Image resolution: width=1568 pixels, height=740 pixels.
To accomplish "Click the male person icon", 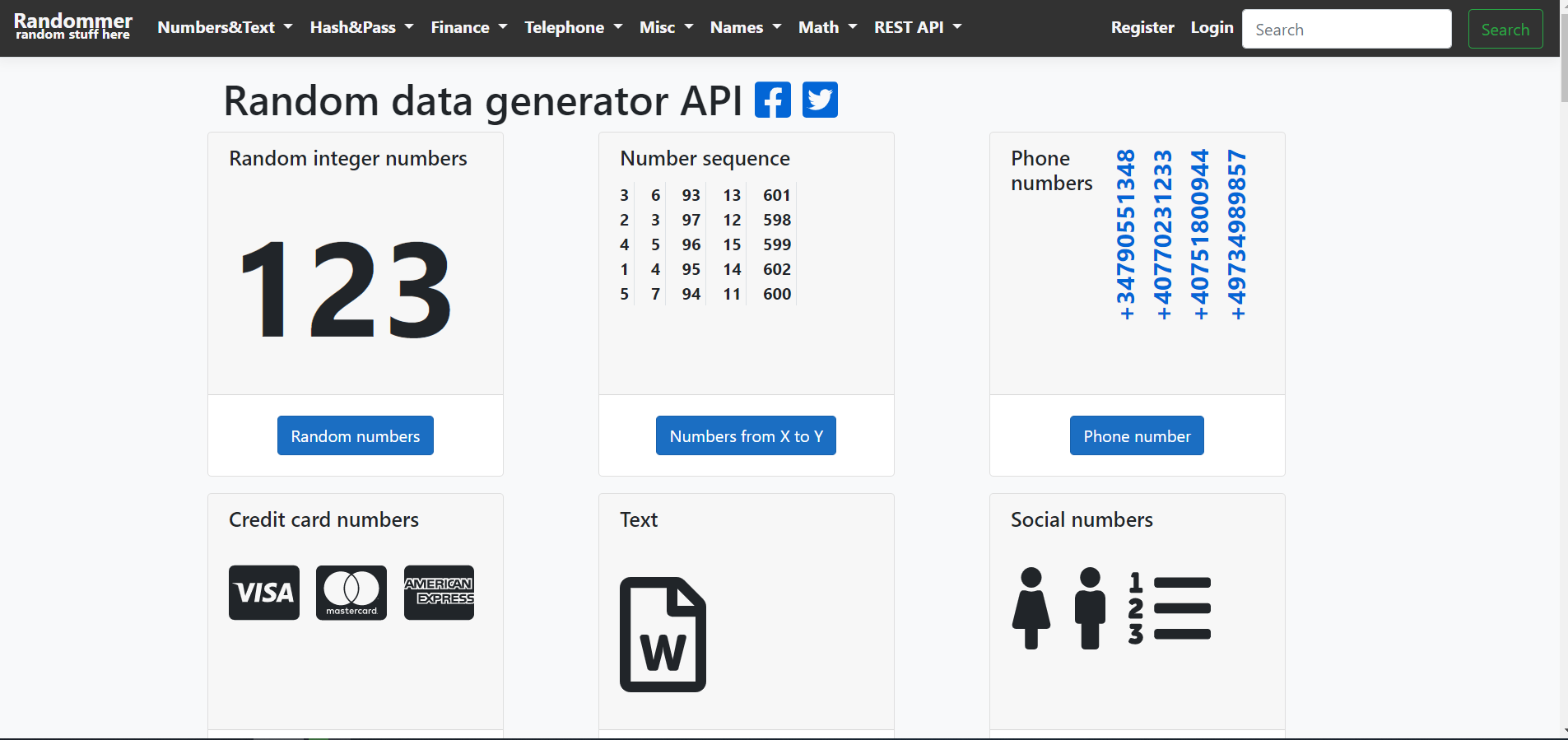I will pos(1090,608).
